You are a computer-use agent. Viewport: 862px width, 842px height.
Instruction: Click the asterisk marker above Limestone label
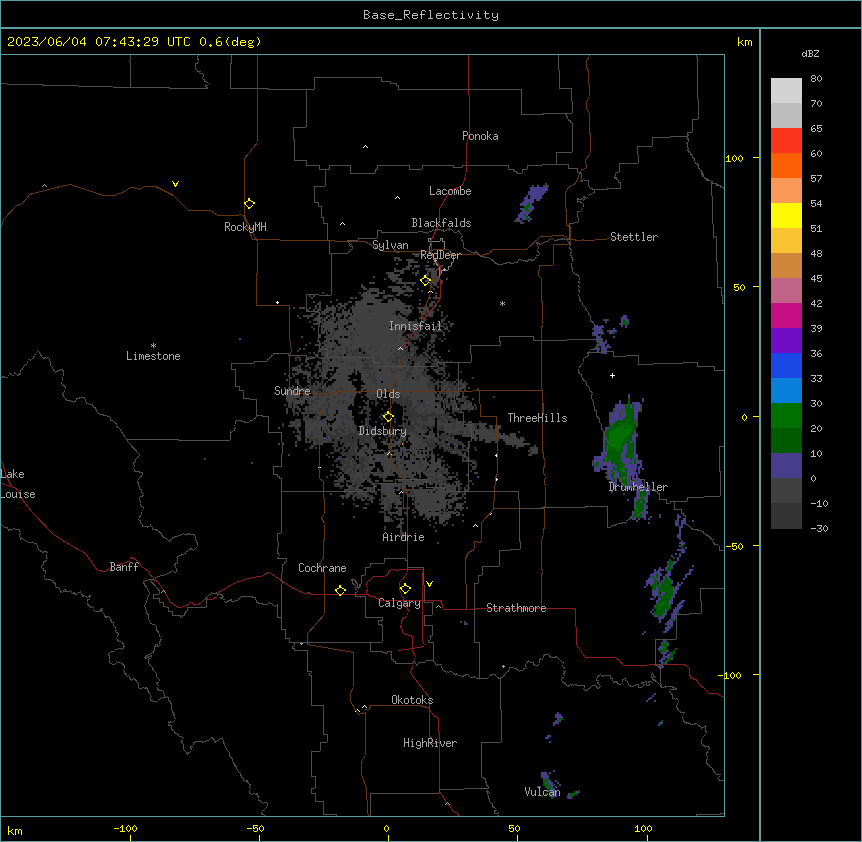[x=153, y=346]
